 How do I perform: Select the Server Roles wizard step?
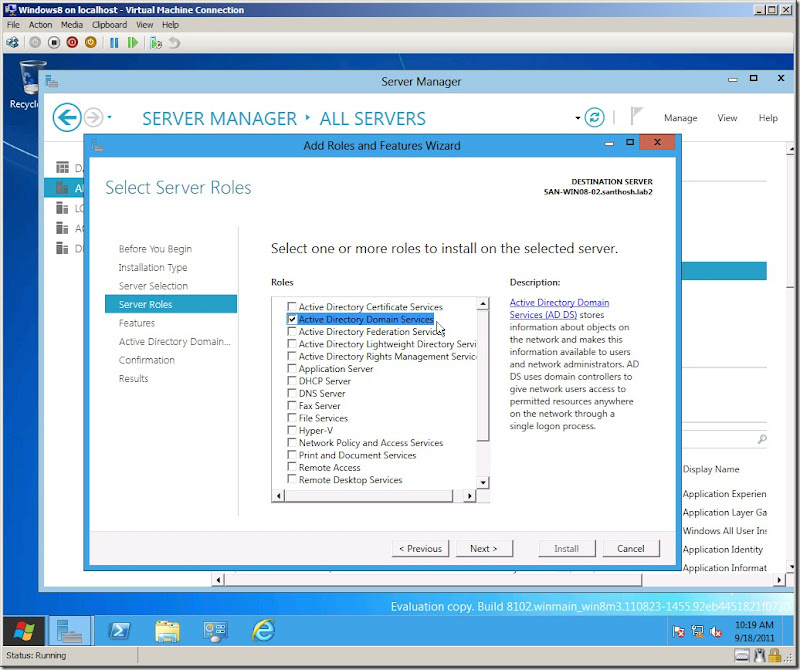coord(171,304)
